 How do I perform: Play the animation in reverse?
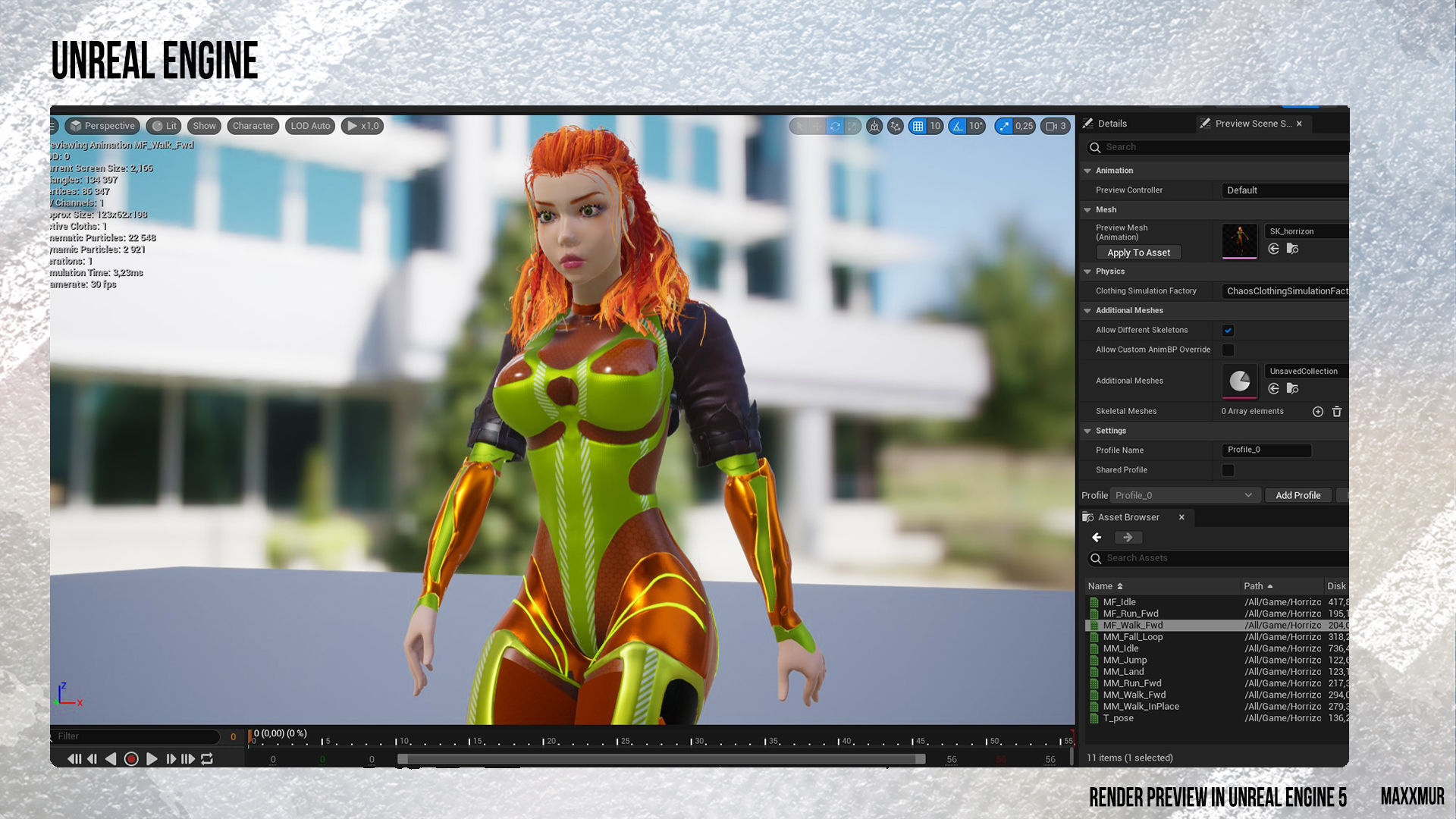pos(111,758)
